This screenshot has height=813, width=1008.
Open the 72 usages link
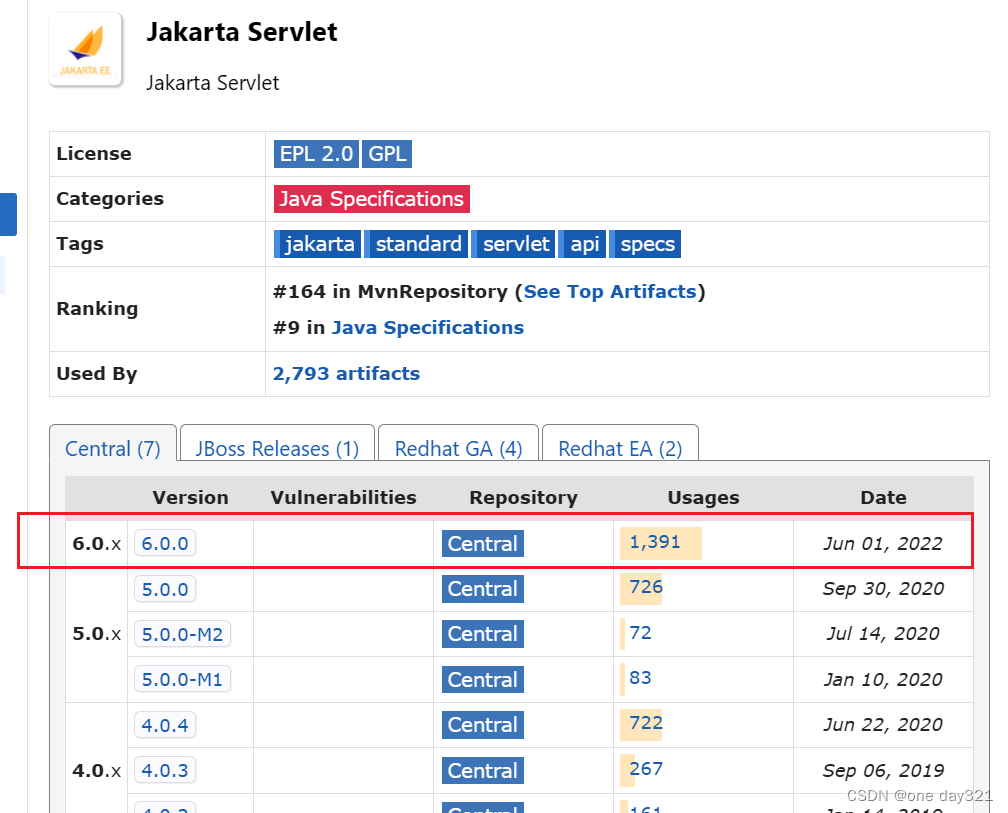(640, 633)
